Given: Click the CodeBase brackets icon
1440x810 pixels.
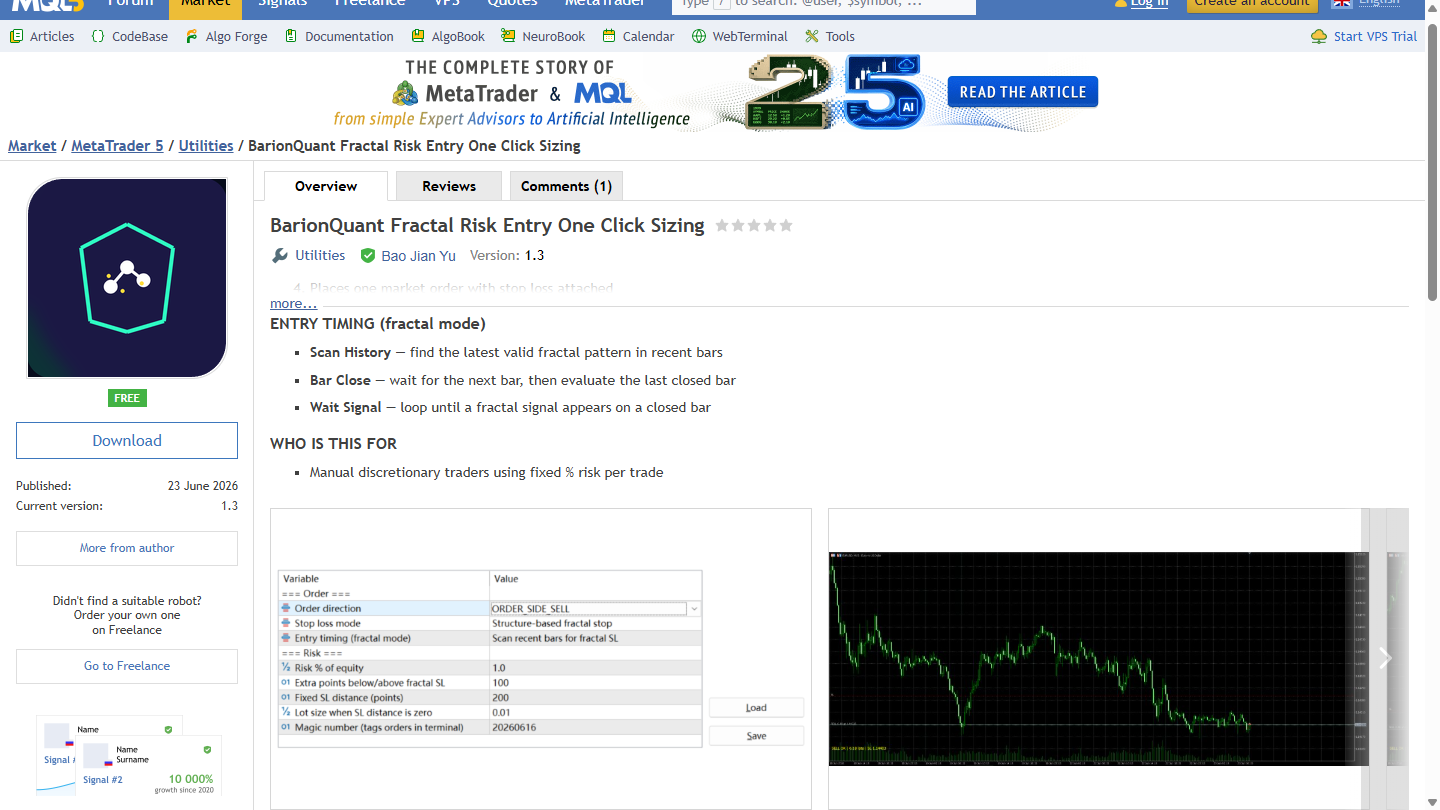Looking at the screenshot, I should pos(98,36).
